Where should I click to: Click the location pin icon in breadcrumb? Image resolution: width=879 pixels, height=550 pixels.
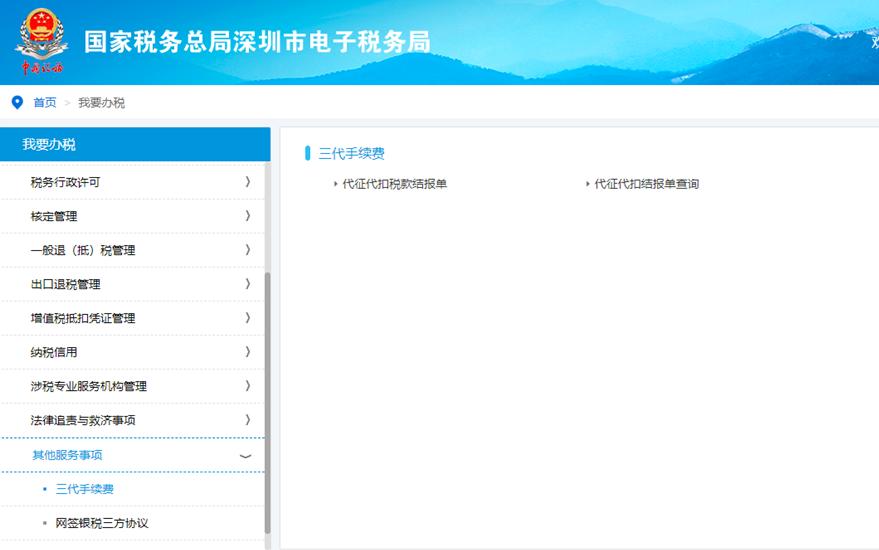pyautogui.click(x=16, y=102)
